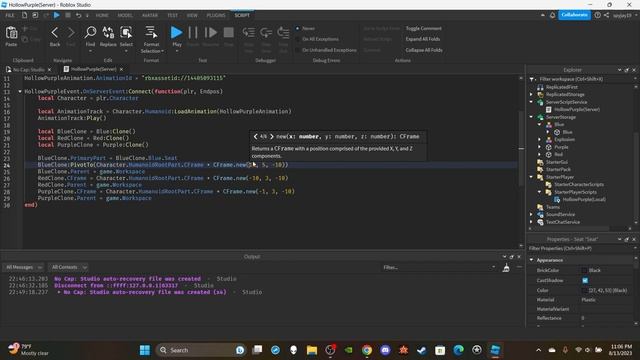Click the Step Out debugger icon
Viewport: 640px width, 360px height.
point(283,33)
